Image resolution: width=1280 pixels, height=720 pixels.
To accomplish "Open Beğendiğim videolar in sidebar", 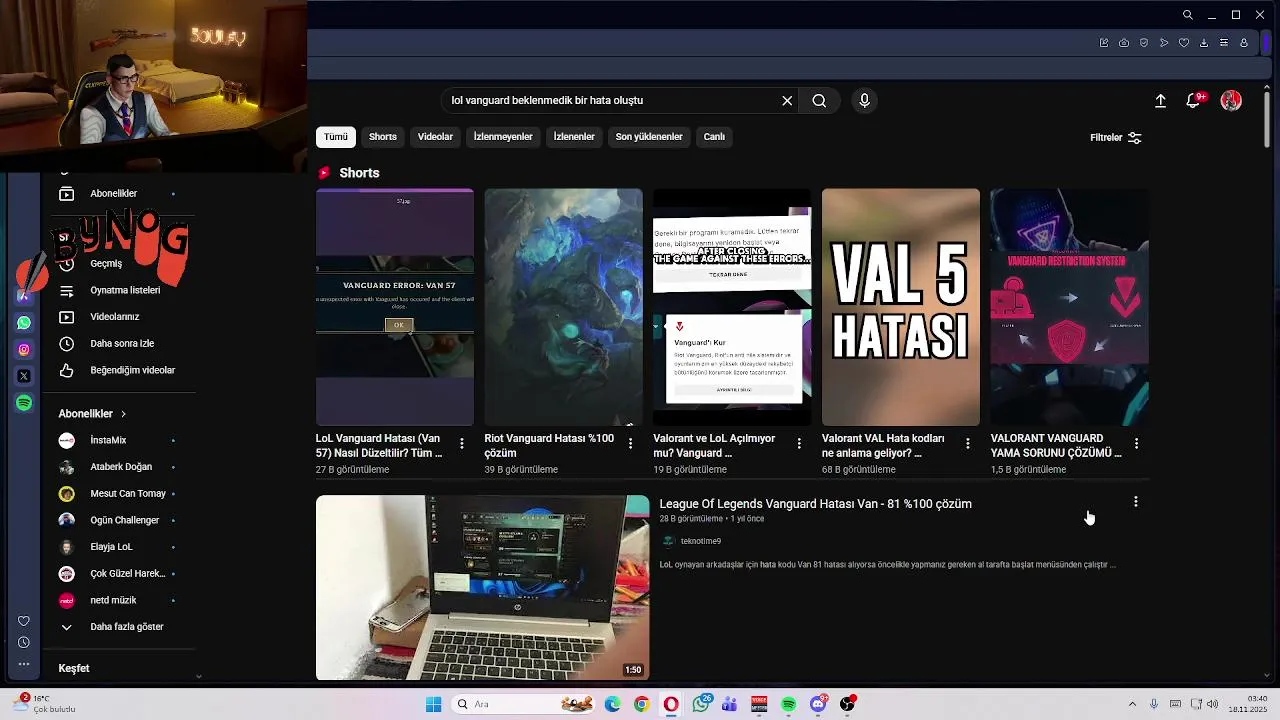I will pyautogui.click(x=133, y=370).
